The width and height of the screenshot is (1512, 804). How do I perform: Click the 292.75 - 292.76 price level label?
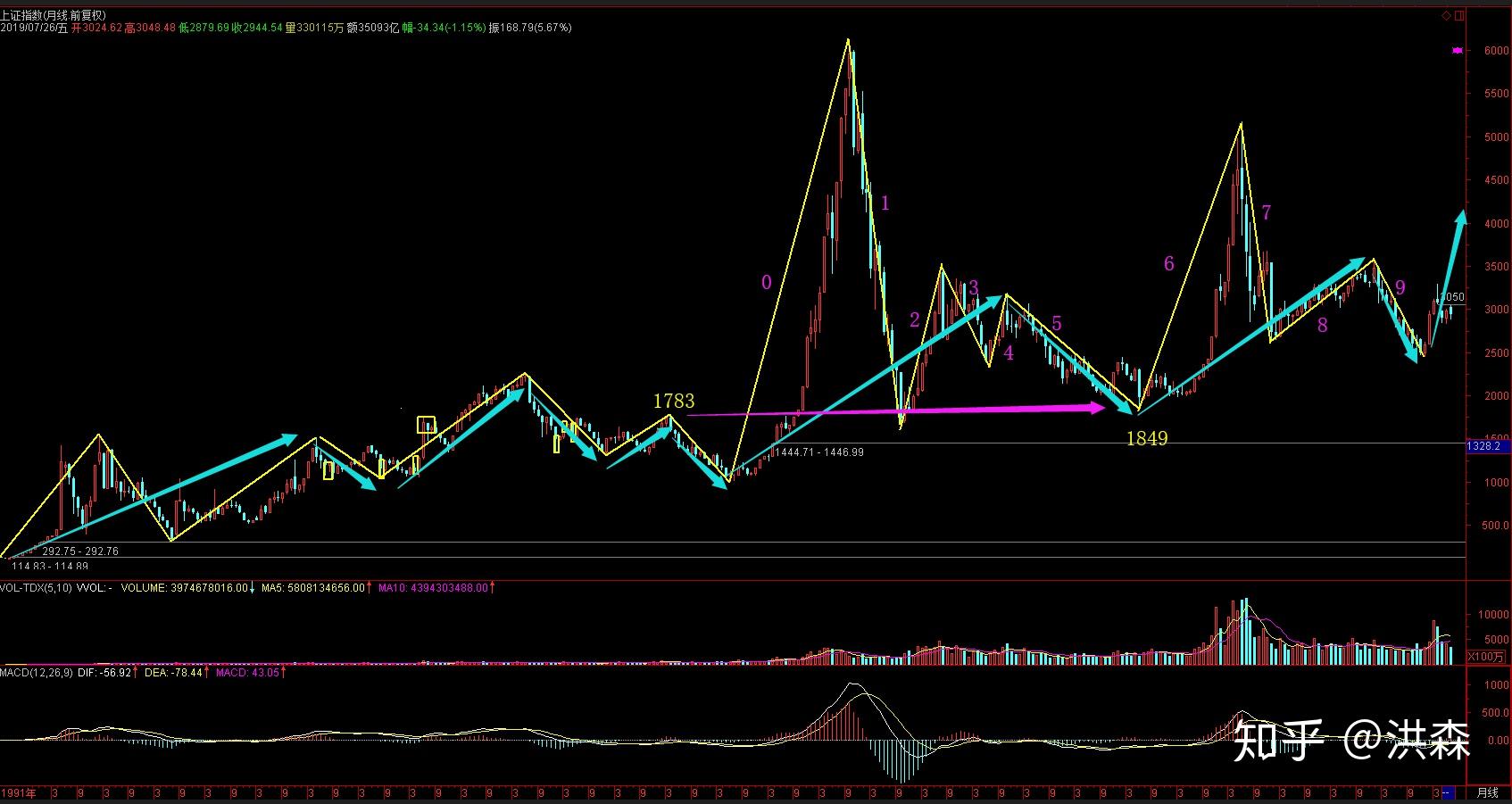[x=80, y=551]
